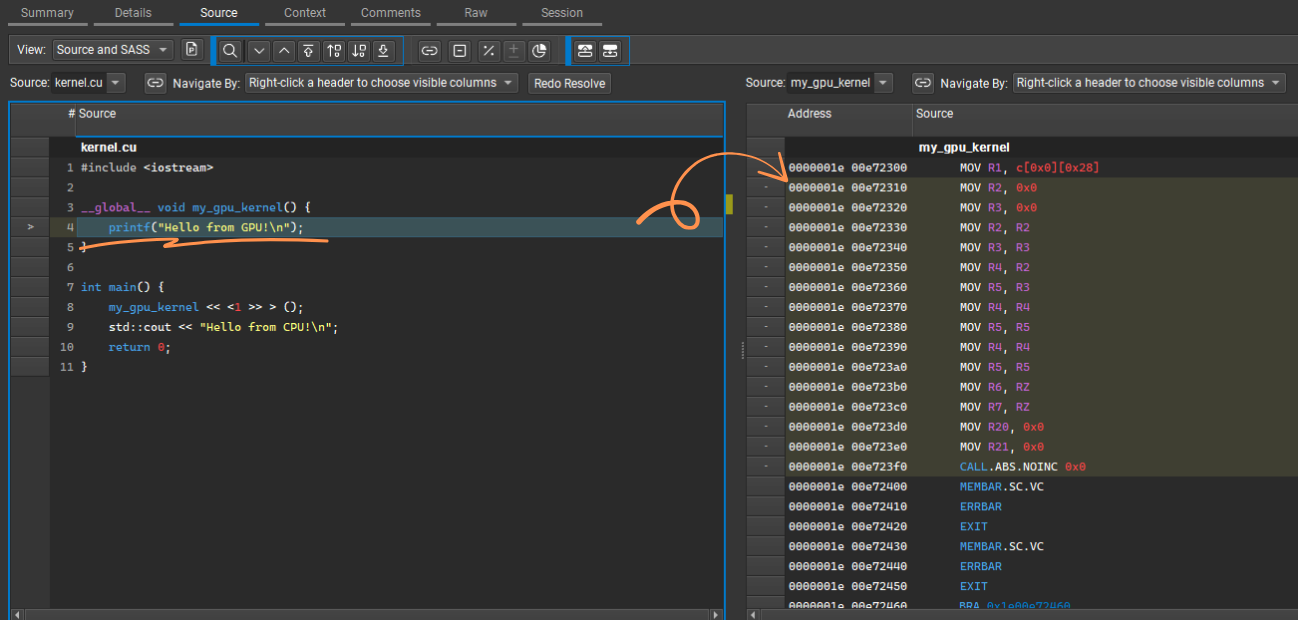Select the 'CALL.ABS.NOINC 0x0' instruction
The width and height of the screenshot is (1300, 620).
[x=1022, y=467]
